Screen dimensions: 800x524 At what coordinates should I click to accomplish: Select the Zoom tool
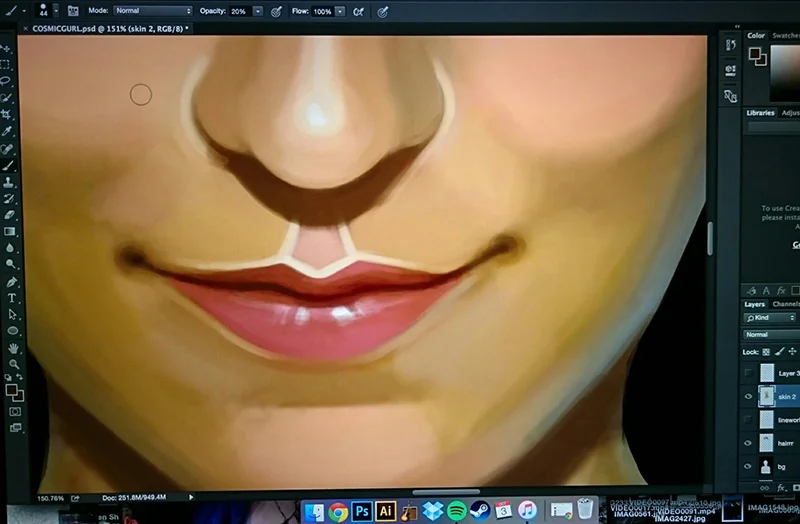[14, 364]
